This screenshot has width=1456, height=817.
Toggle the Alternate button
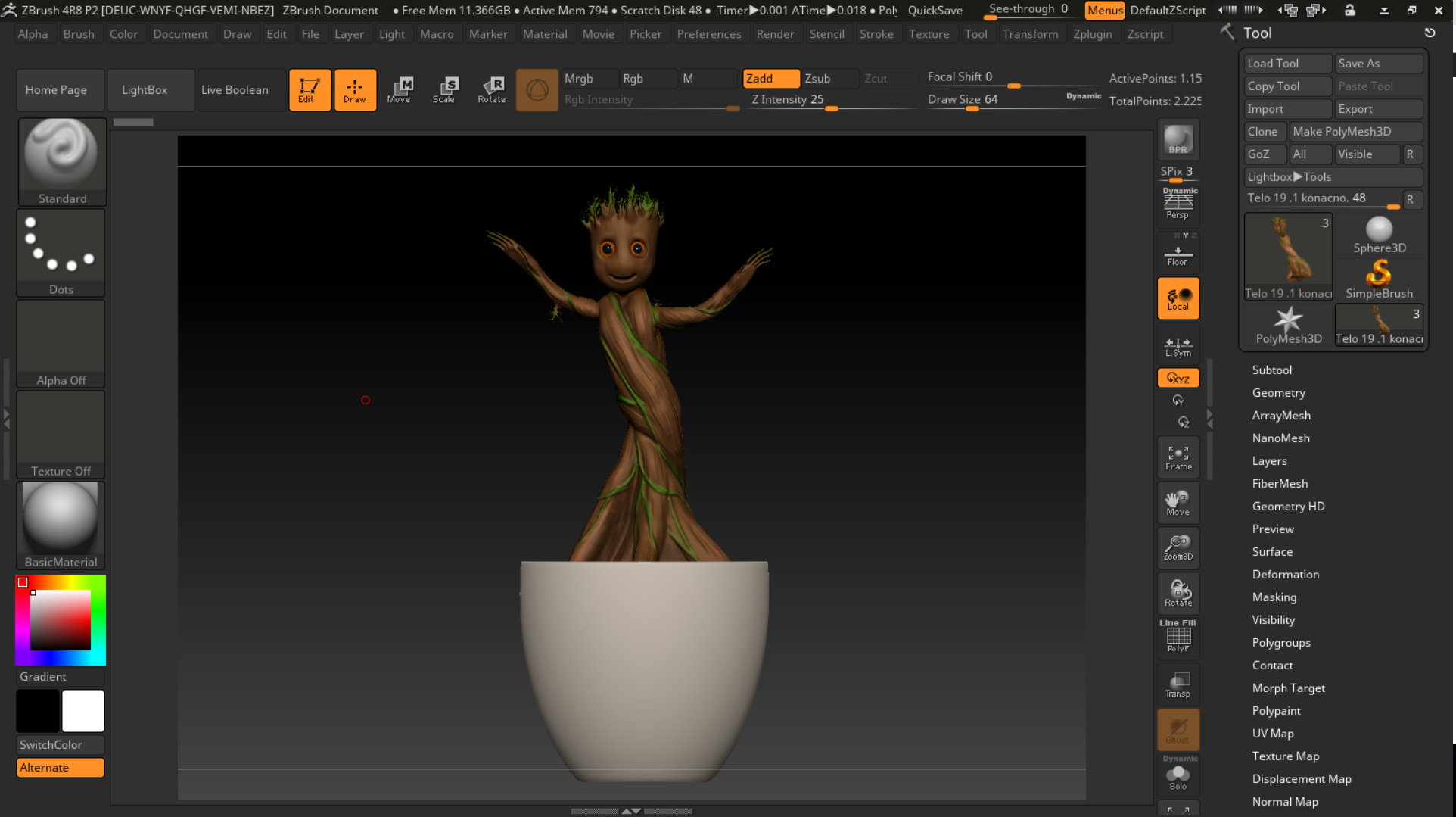click(61, 768)
